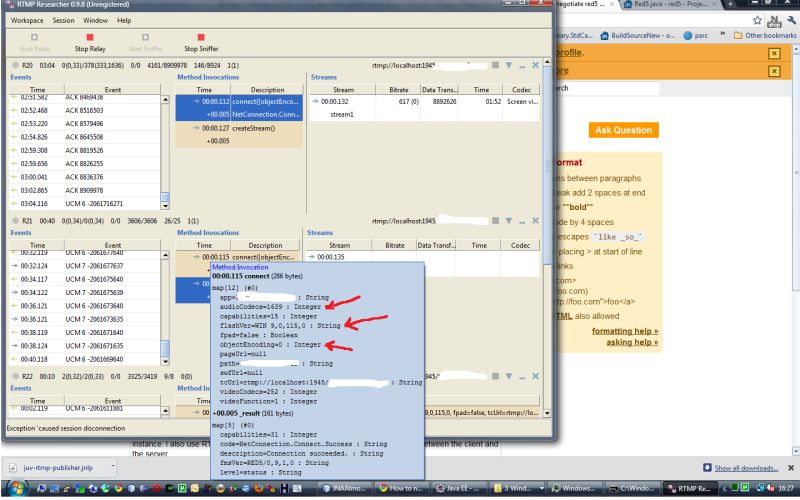
Task: Click the R20 session status circle
Action: pos(15,65)
